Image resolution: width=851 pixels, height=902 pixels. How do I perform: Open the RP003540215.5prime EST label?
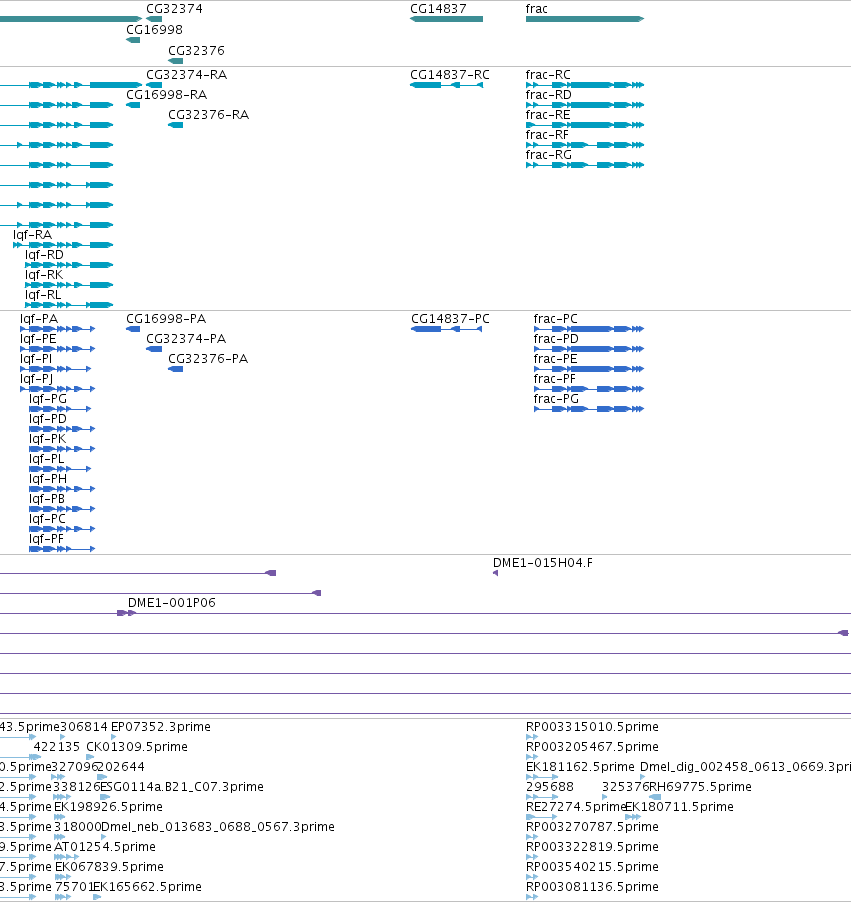tap(592, 866)
